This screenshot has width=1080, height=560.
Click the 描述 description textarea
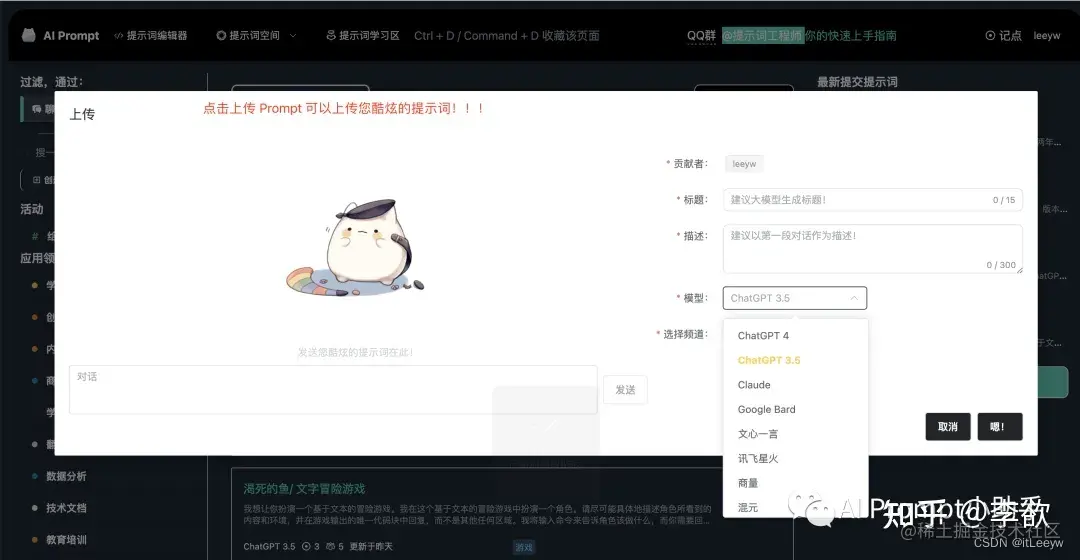click(x=873, y=249)
